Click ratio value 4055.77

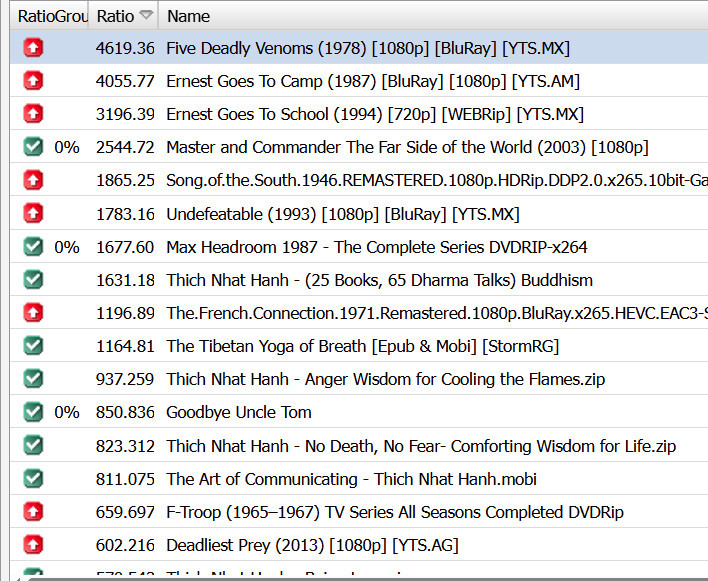(x=125, y=81)
